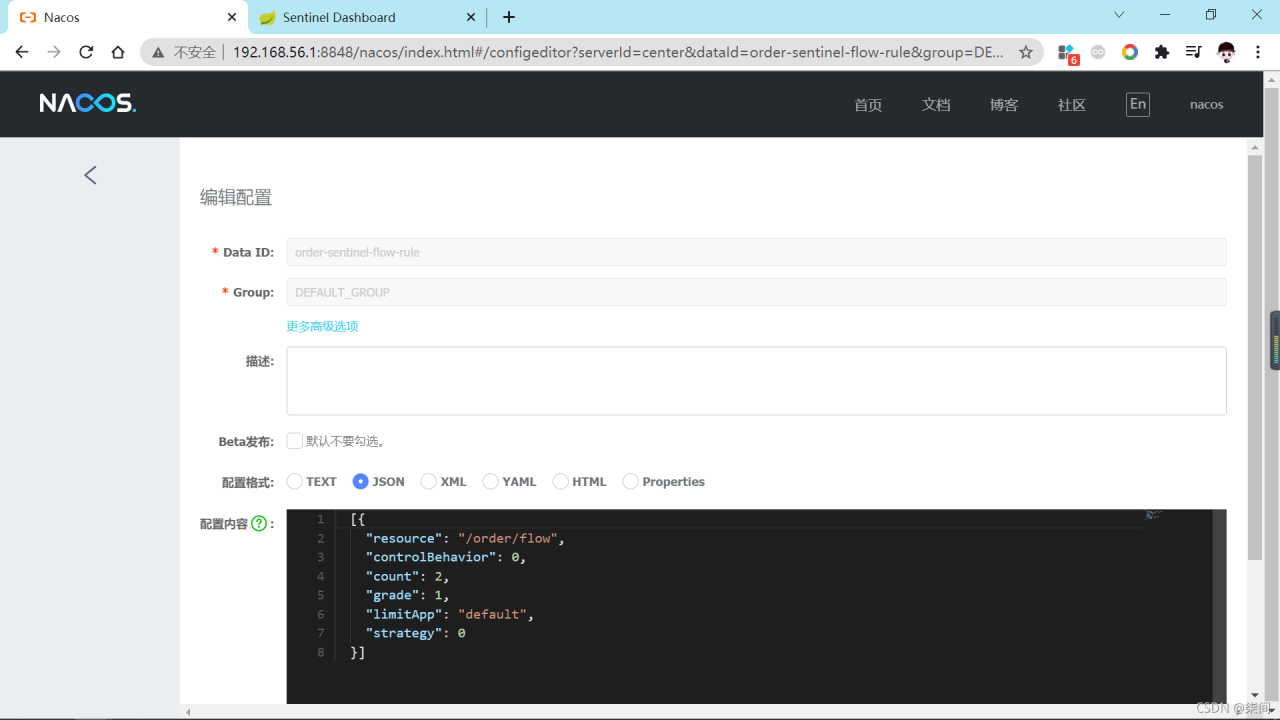
Task: Click the closing }] on line 8
Action: point(357,652)
